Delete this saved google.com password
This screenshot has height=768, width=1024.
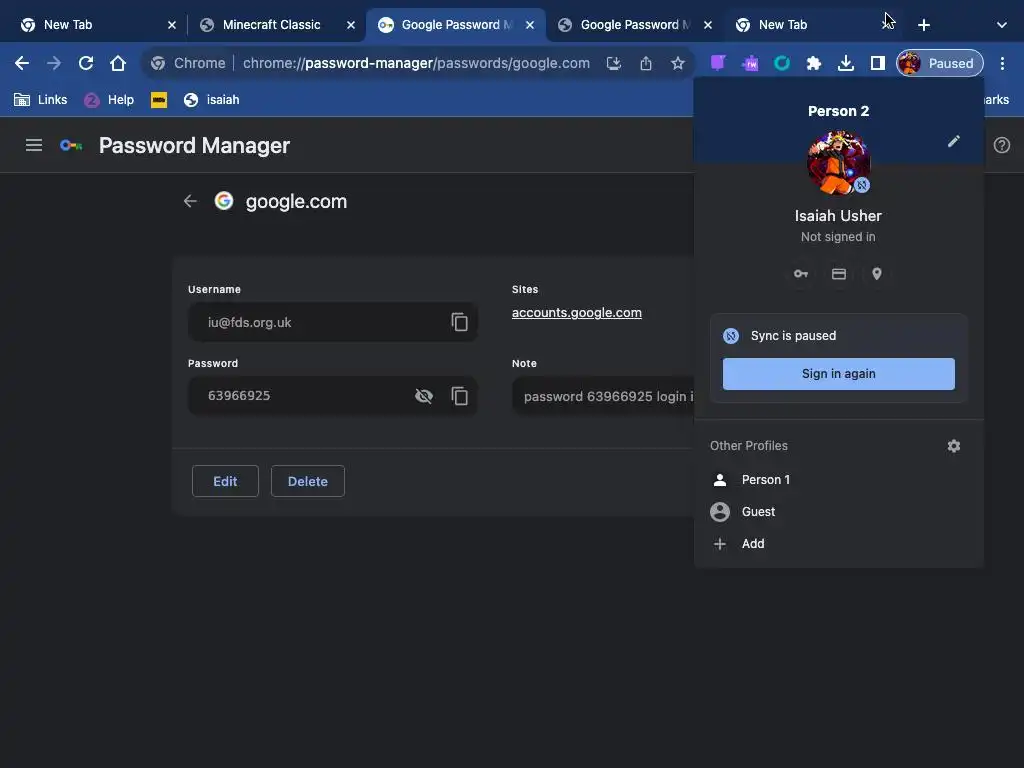pos(308,481)
